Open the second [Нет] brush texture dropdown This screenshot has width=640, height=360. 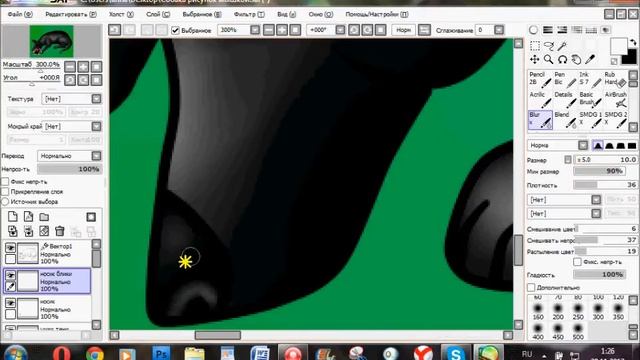click(596, 213)
